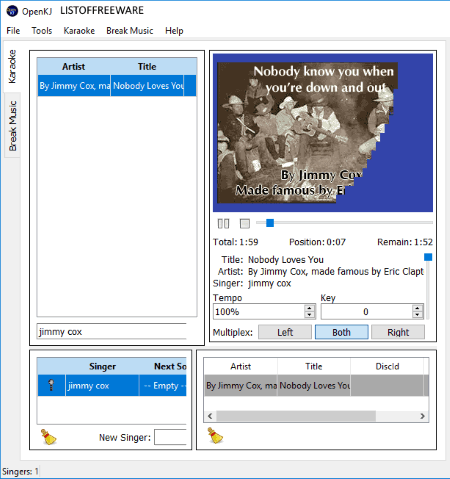Open the File menu
Image resolution: width=450 pixels, height=479 pixels.
pyautogui.click(x=13, y=31)
